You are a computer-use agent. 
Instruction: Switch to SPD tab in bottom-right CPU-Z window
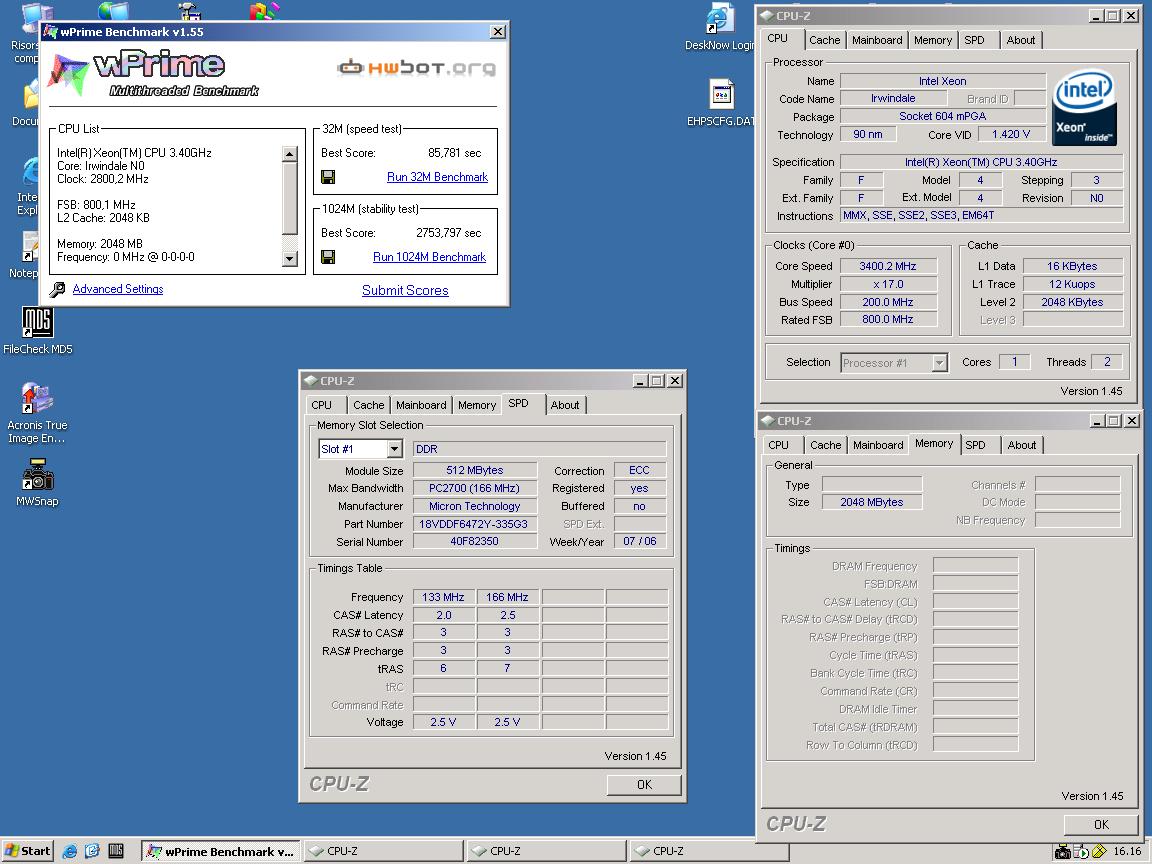[x=976, y=445]
